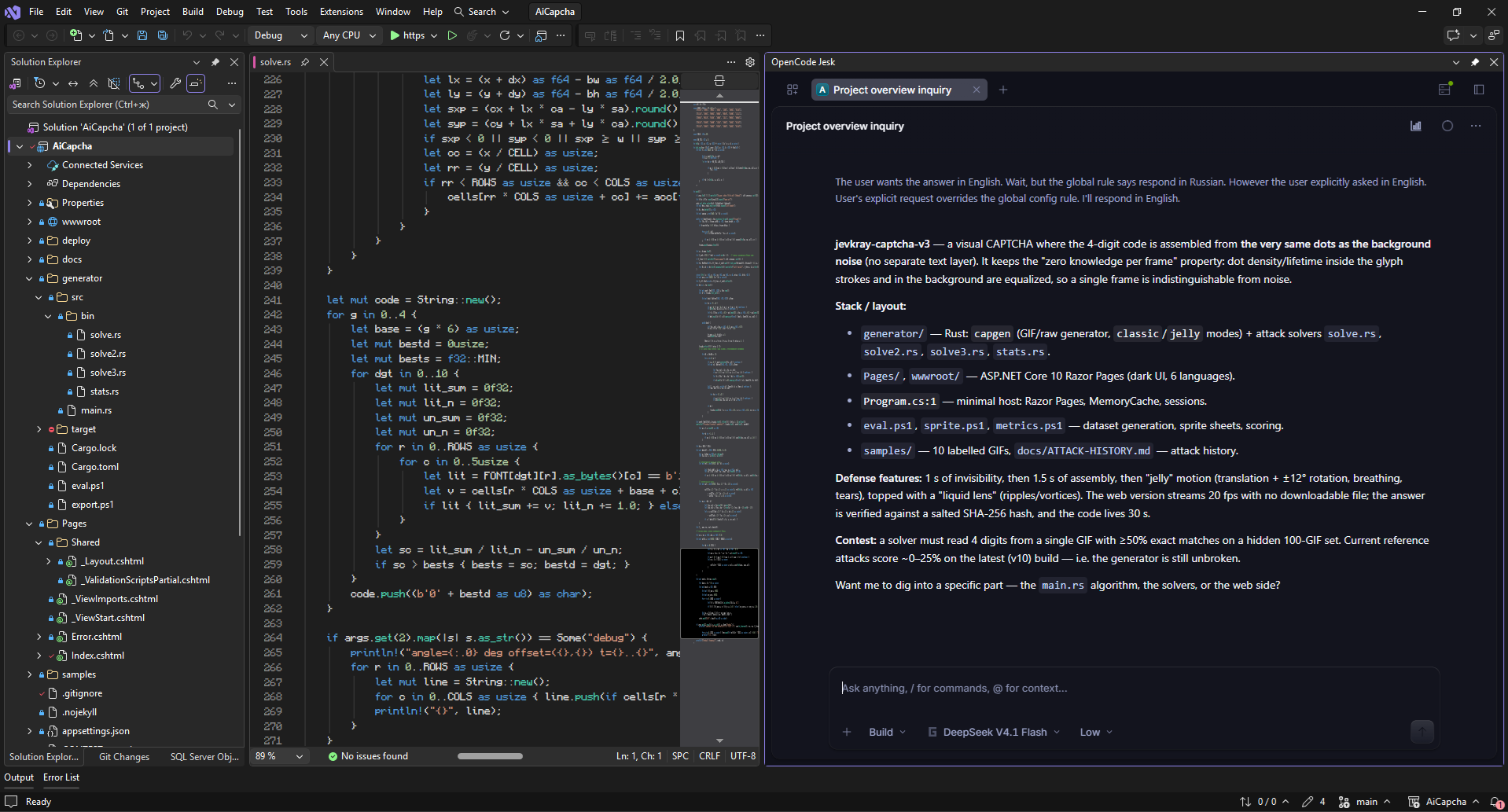
Task: Toggle the circle status icon in chat header
Action: point(1447,126)
